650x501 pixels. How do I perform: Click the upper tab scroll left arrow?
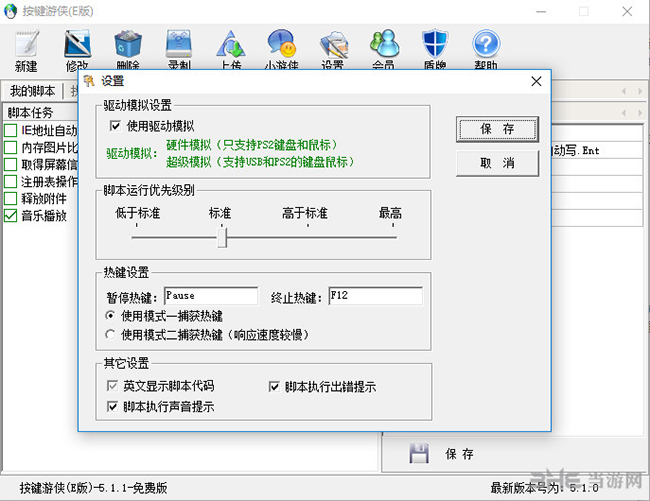[x=623, y=91]
